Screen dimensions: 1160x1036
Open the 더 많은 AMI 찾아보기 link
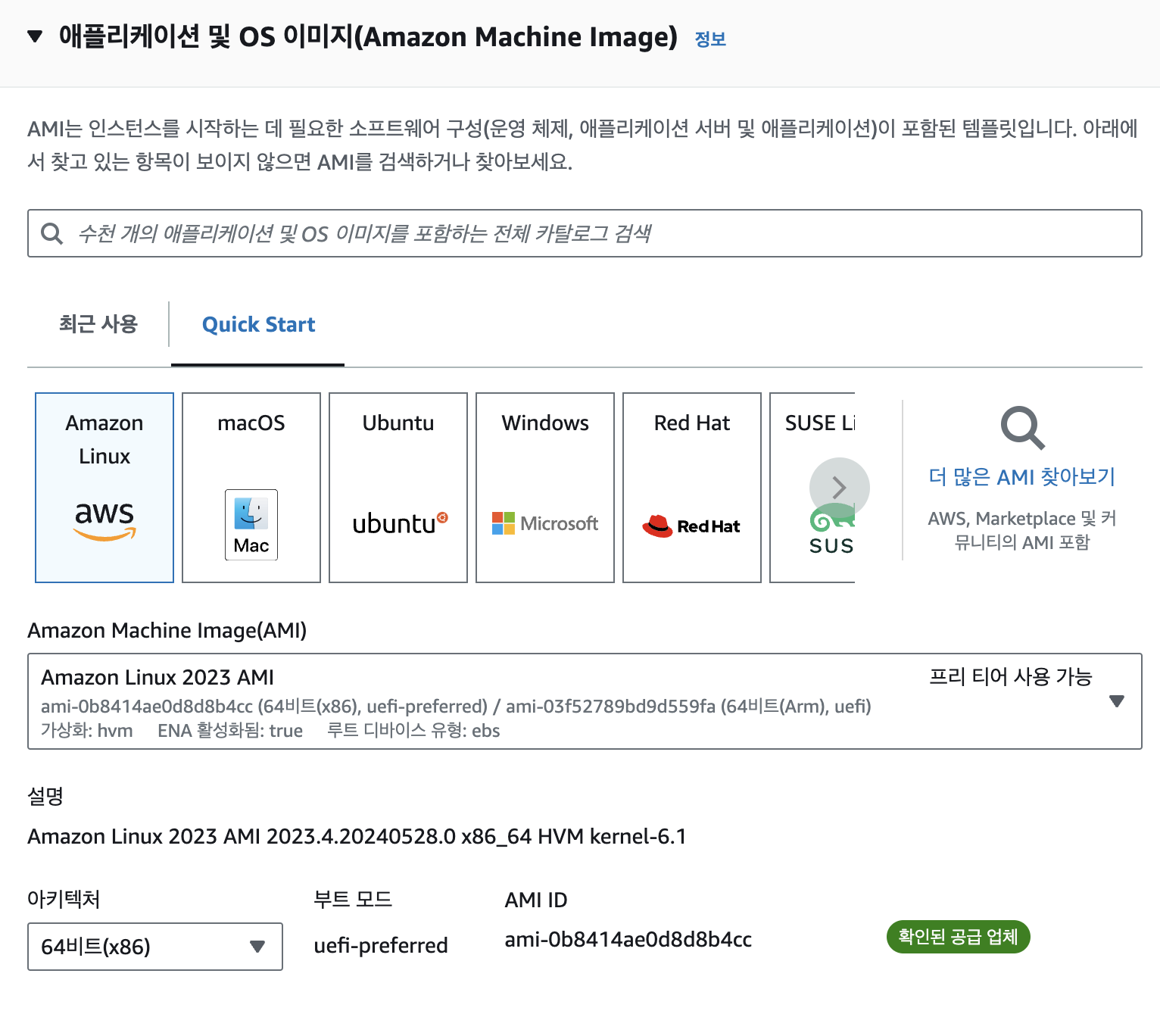click(1022, 477)
